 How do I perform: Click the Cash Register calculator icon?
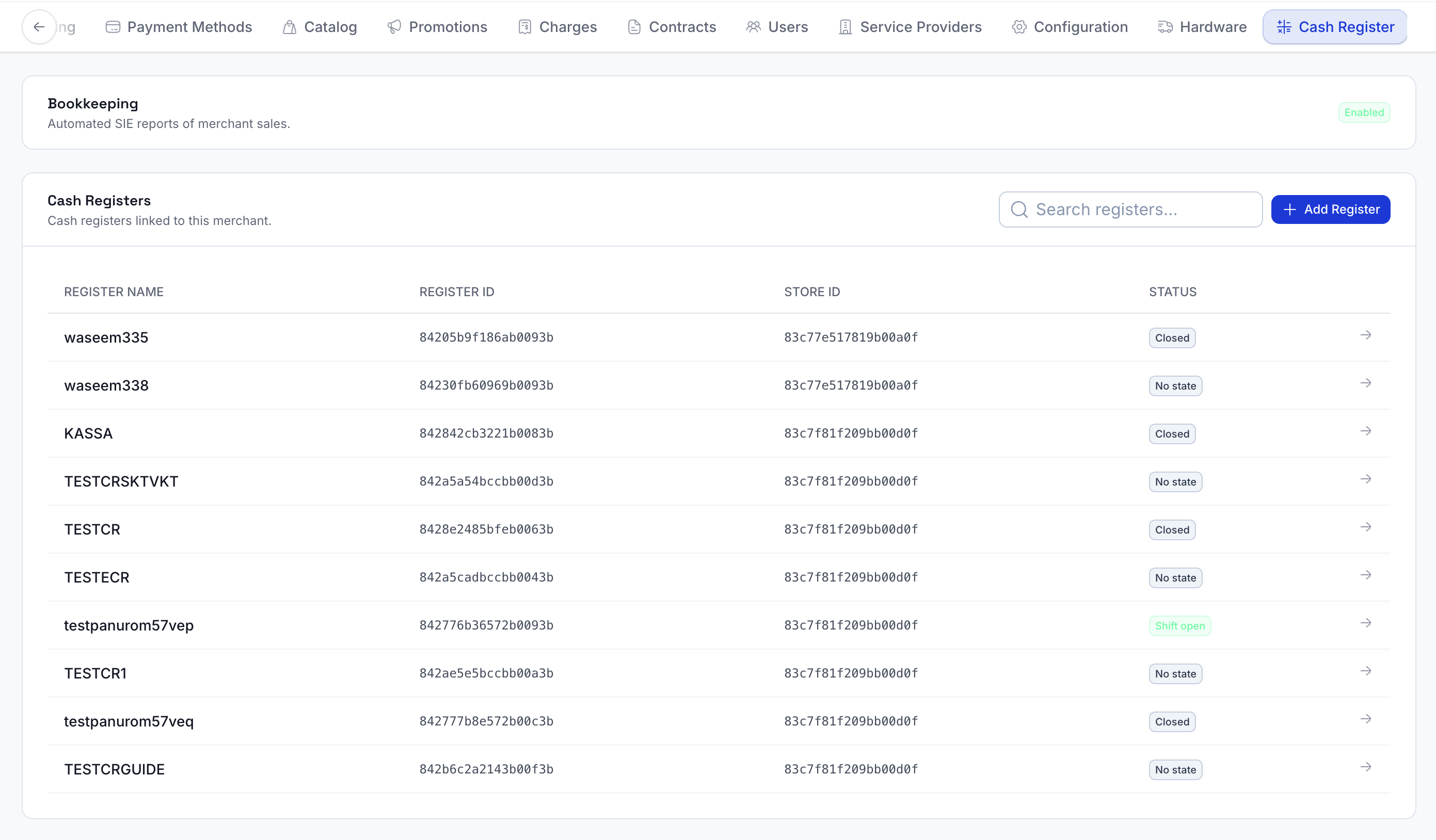click(1284, 27)
